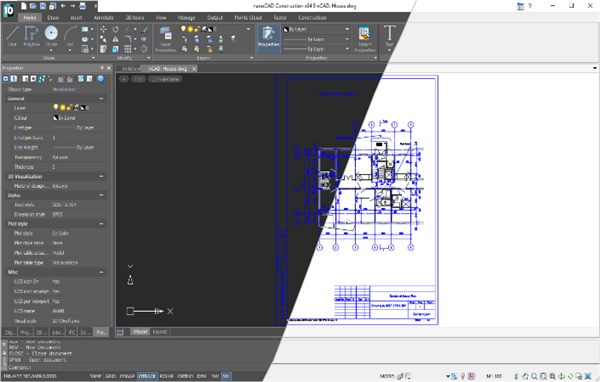Select the Polyline tool
600x382 pixels.
pyautogui.click(x=31, y=36)
